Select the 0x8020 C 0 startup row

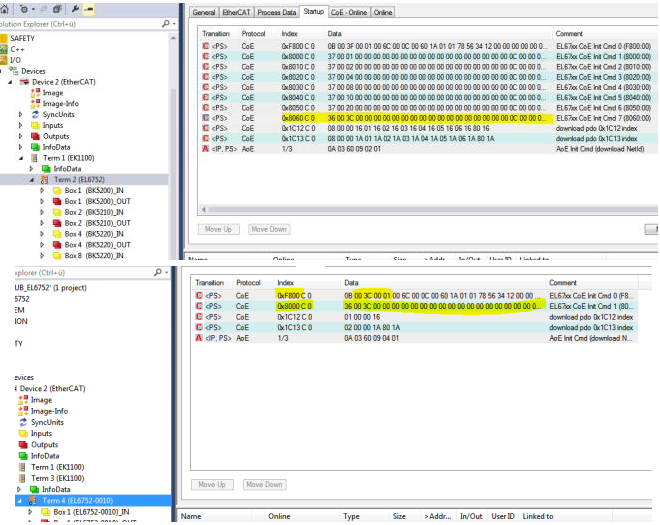click(427, 77)
